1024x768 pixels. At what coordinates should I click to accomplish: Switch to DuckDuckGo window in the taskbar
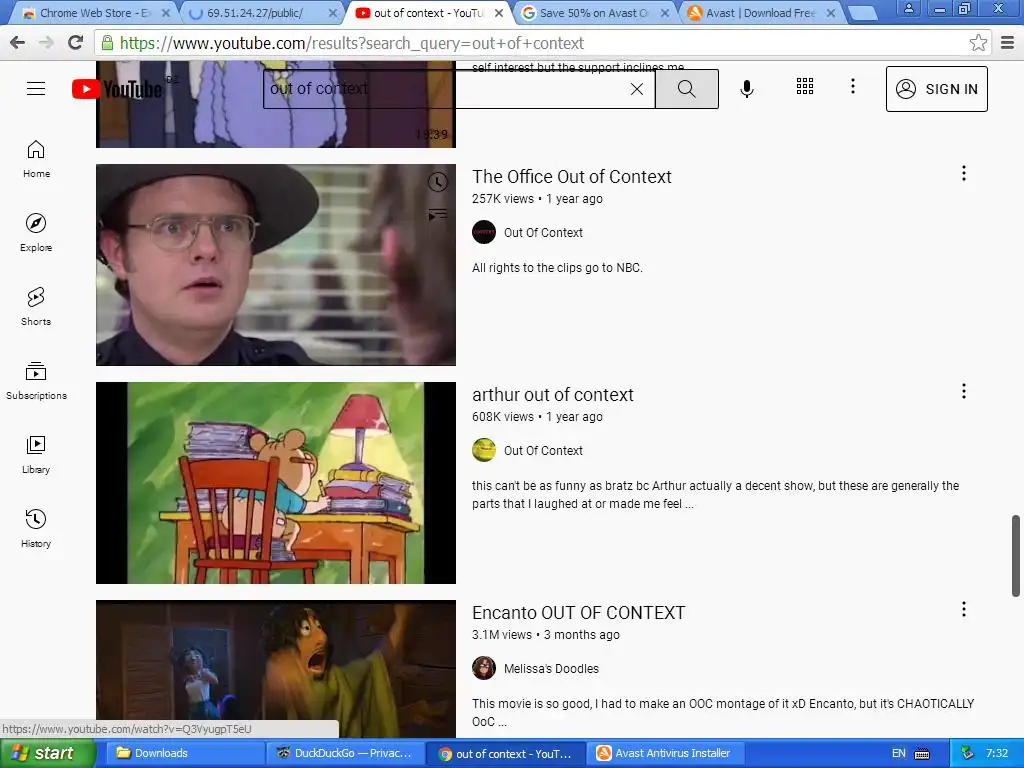click(345, 753)
